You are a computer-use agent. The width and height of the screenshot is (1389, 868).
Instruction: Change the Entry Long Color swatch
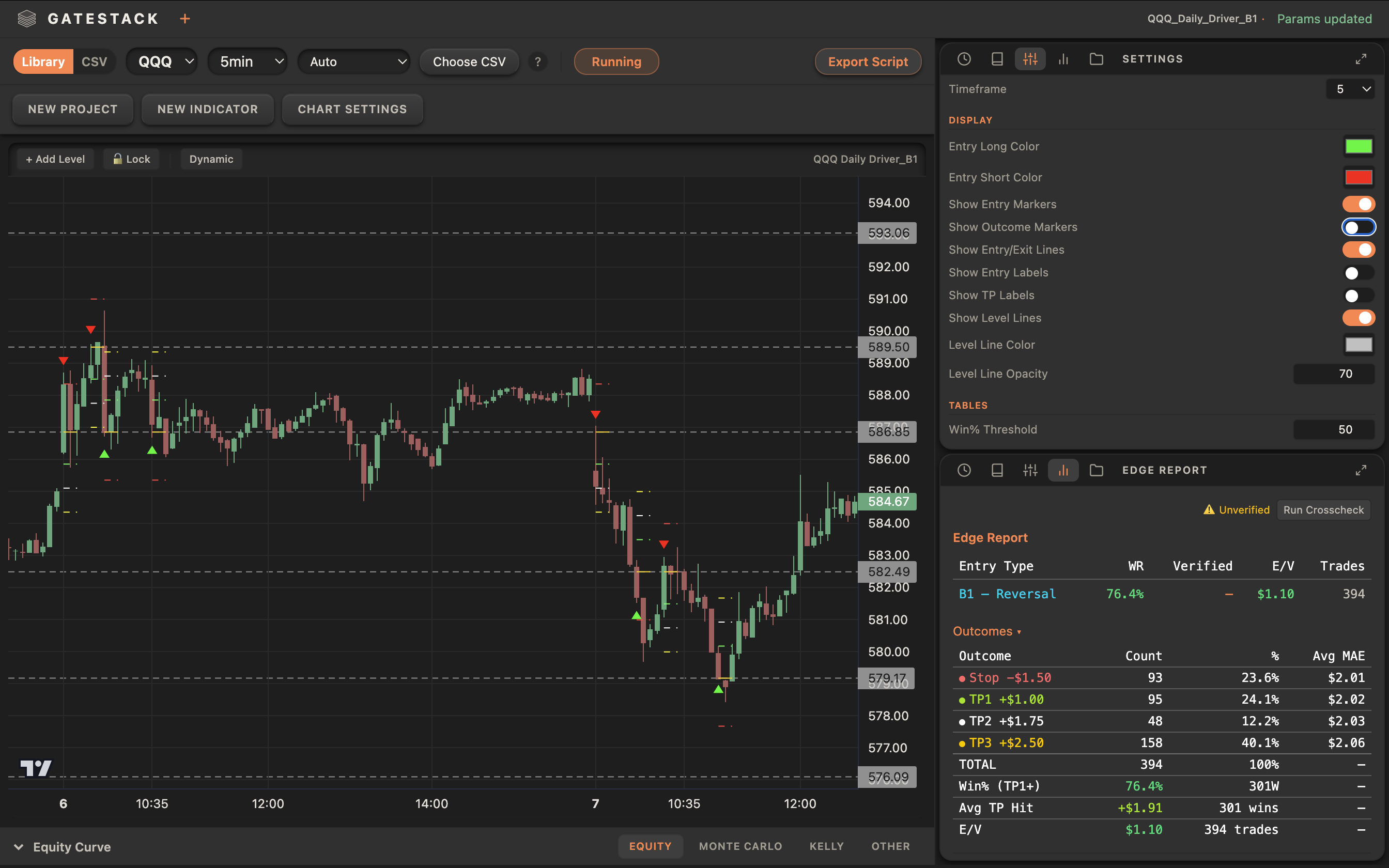click(x=1359, y=146)
